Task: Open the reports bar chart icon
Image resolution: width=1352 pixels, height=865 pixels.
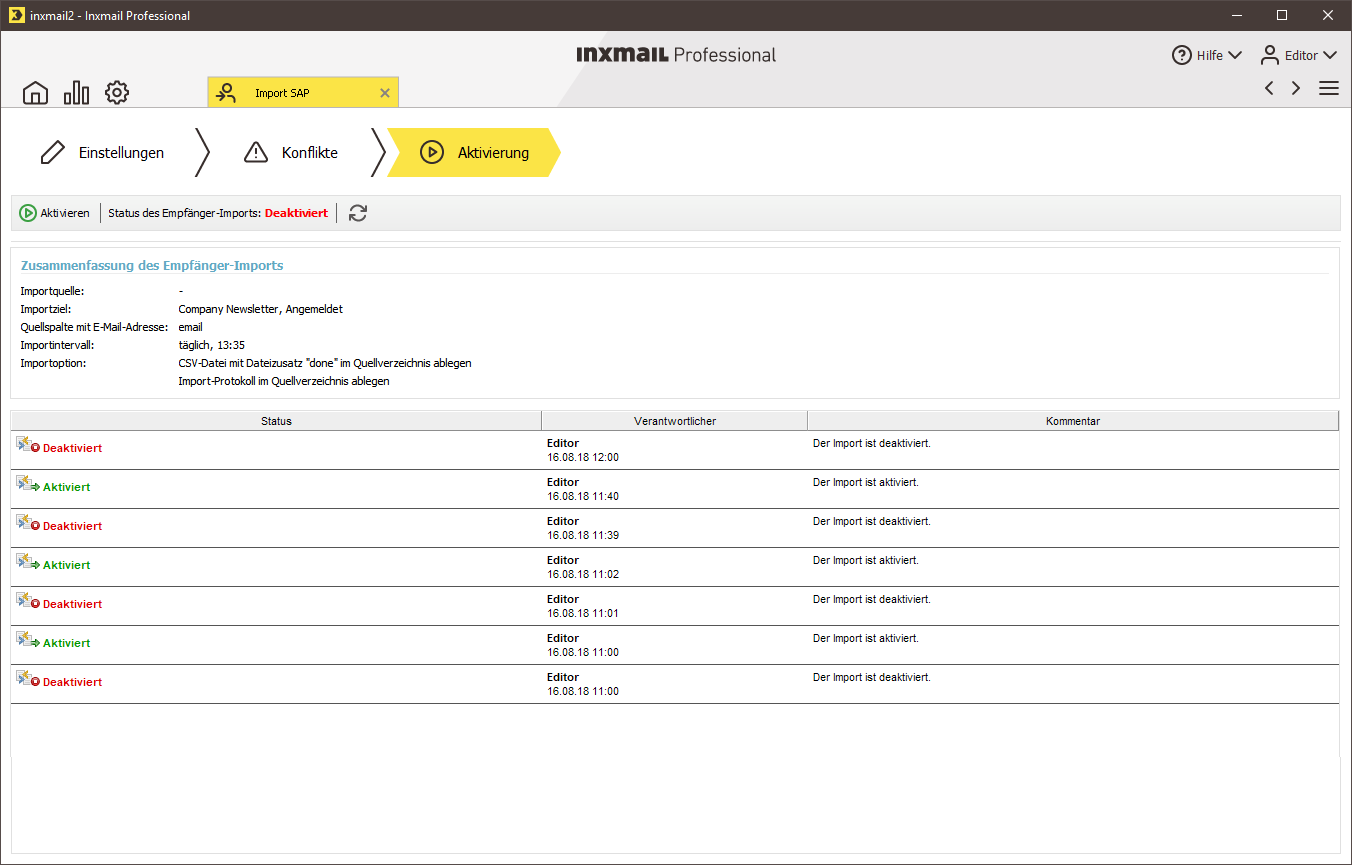Action: (76, 93)
